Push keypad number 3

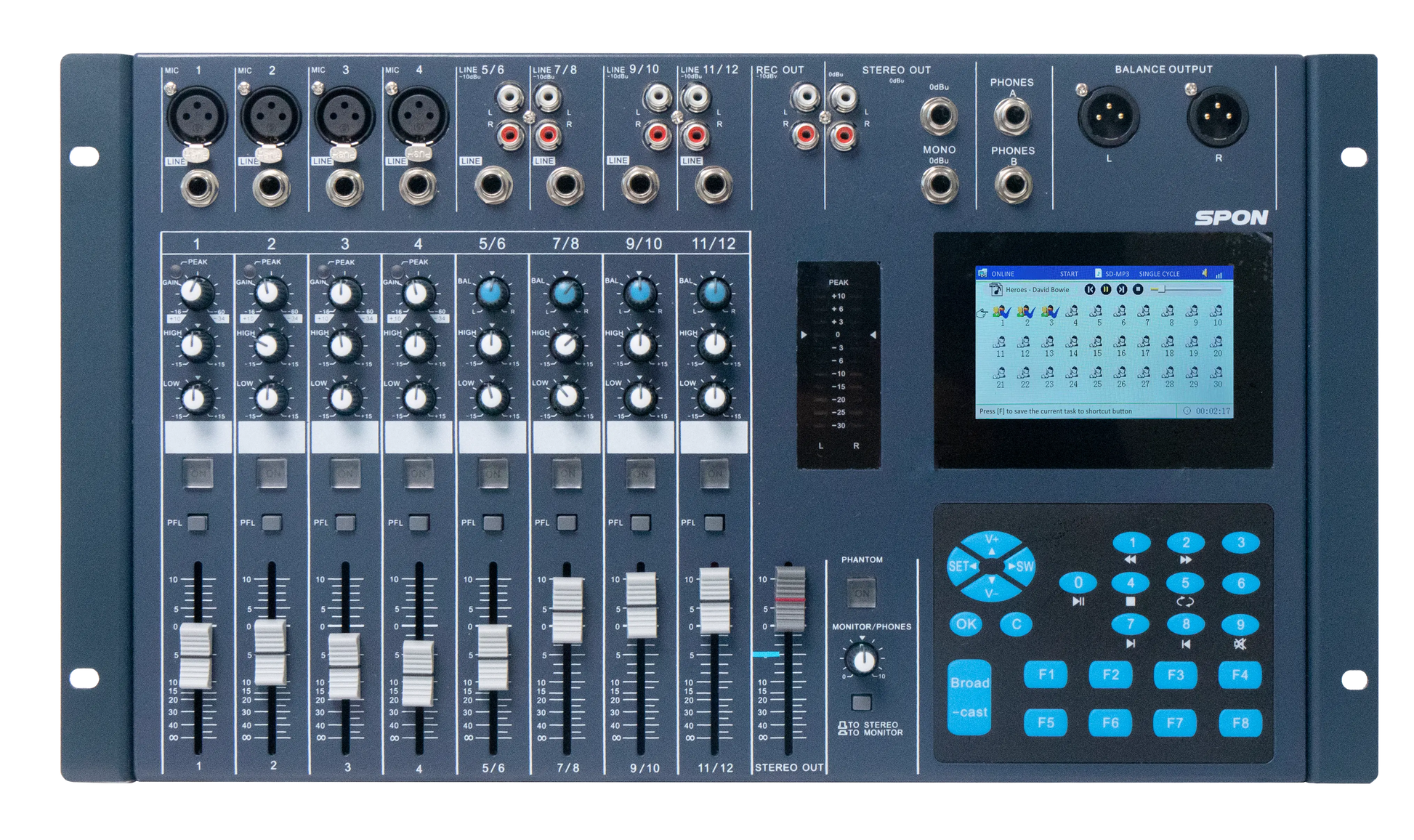point(1240,543)
